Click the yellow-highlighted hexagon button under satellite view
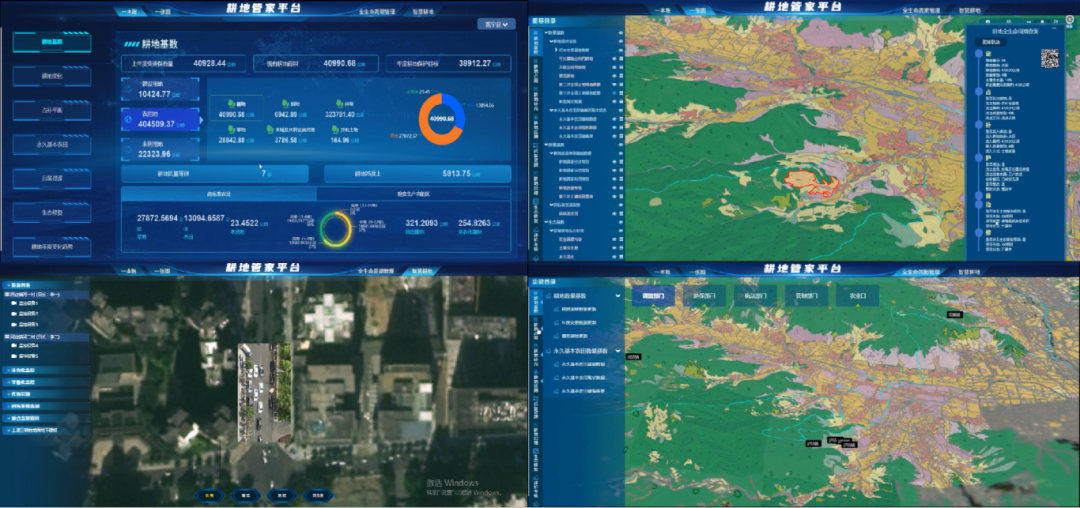Screen dimensions: 1080x508 pyautogui.click(x=211, y=495)
